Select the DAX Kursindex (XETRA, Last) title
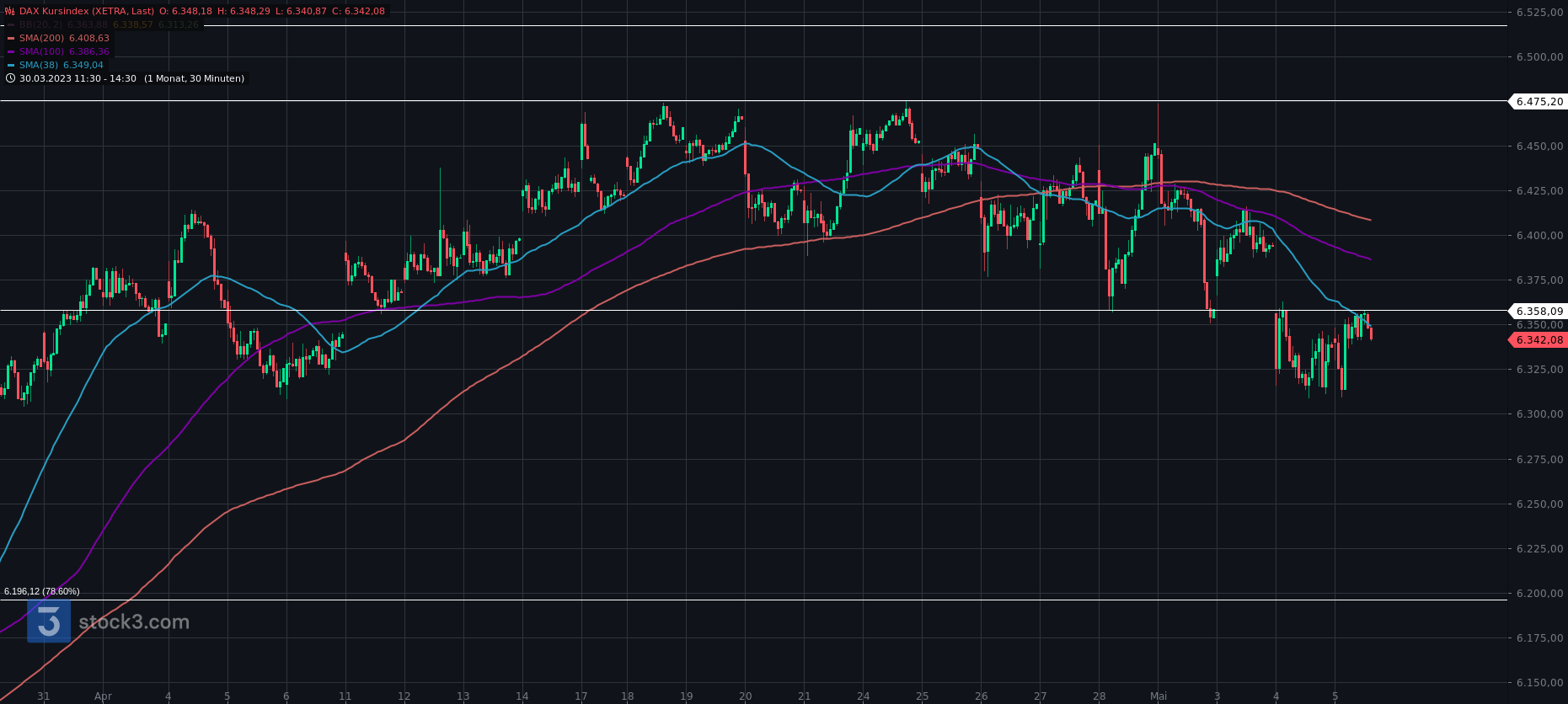 (x=87, y=11)
